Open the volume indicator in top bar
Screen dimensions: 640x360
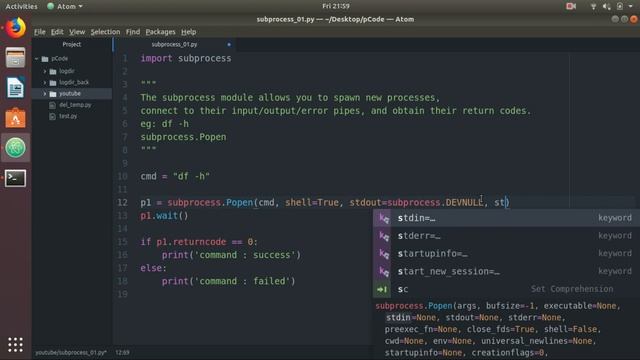pyautogui.click(x=607, y=6)
